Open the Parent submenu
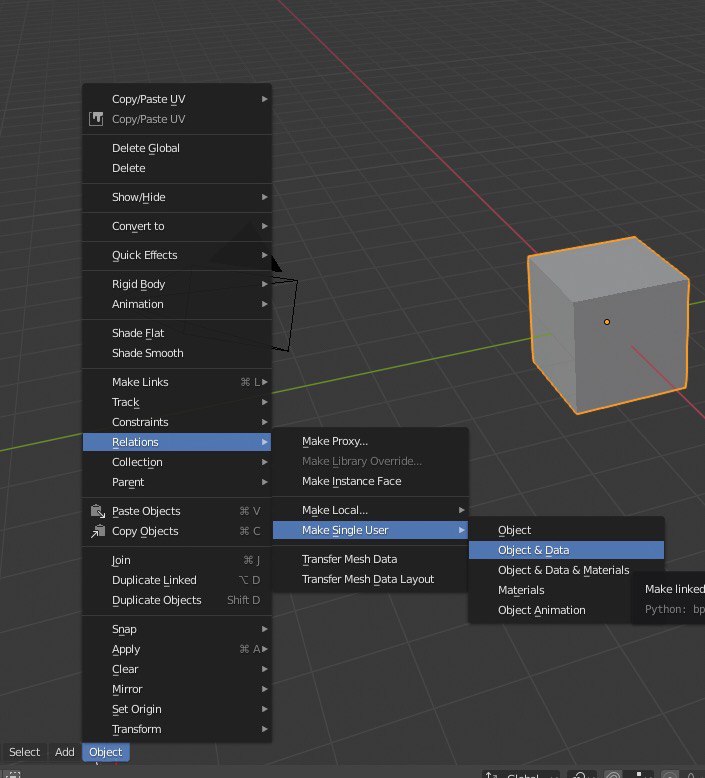 tap(177, 482)
